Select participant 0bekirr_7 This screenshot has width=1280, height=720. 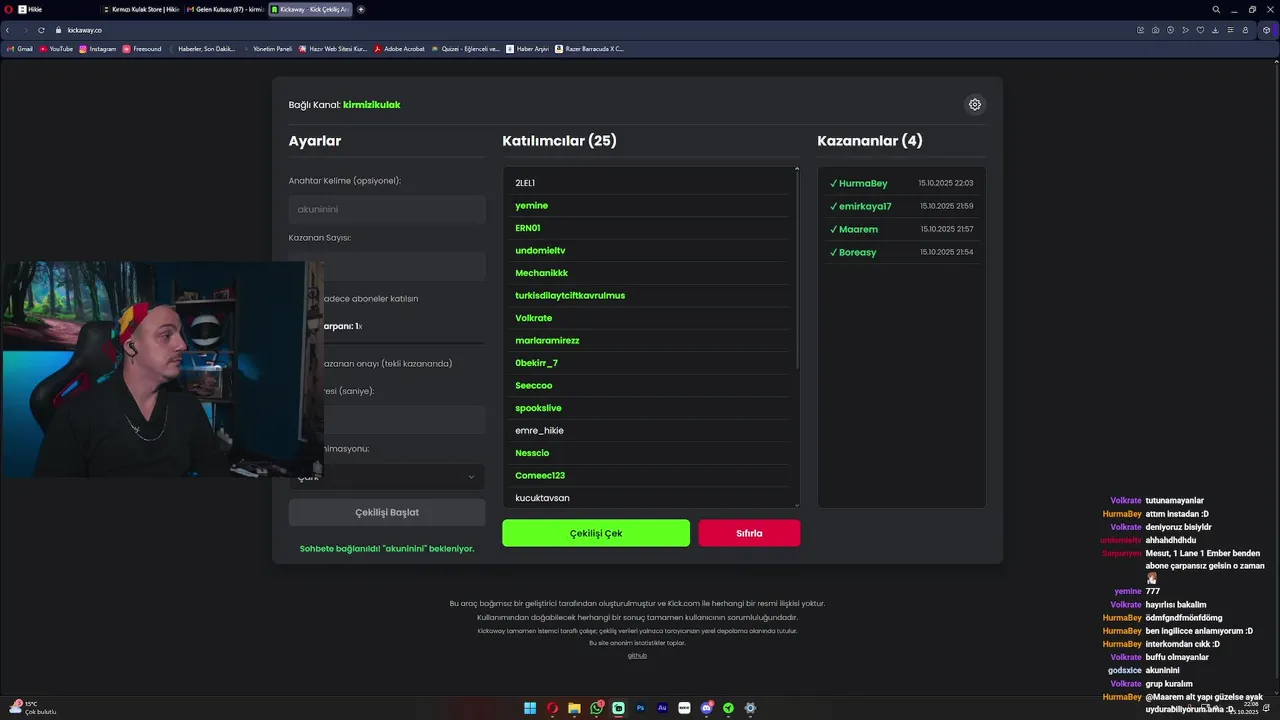pyautogui.click(x=650, y=363)
